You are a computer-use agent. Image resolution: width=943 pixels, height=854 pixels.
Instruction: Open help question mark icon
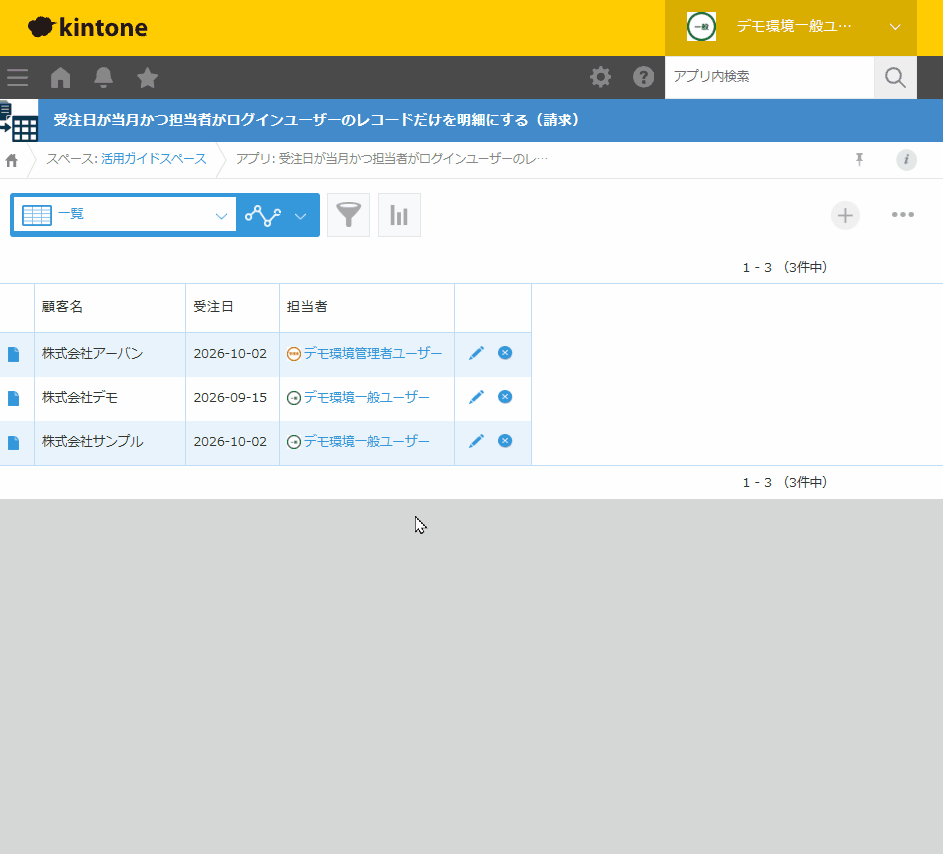pos(644,77)
